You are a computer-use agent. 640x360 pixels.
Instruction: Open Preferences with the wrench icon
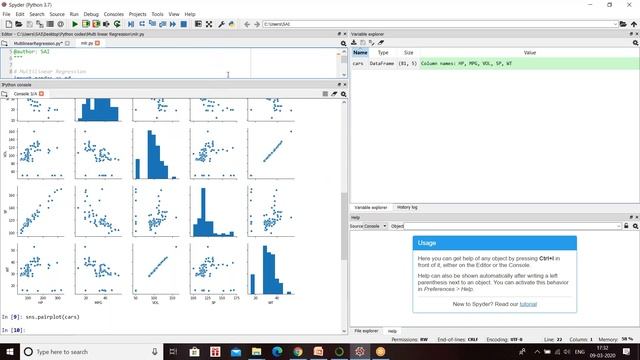(221, 24)
